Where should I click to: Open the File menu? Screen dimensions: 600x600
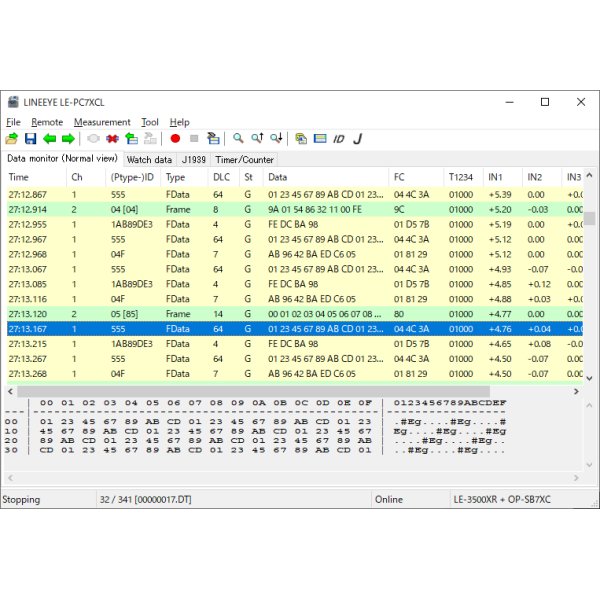click(x=13, y=122)
